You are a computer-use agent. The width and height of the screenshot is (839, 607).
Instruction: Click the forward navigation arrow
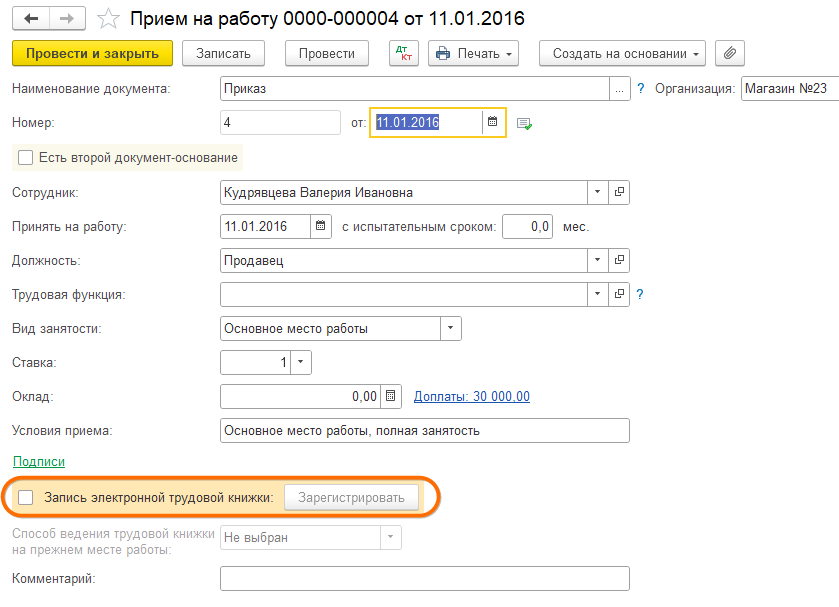click(x=66, y=19)
